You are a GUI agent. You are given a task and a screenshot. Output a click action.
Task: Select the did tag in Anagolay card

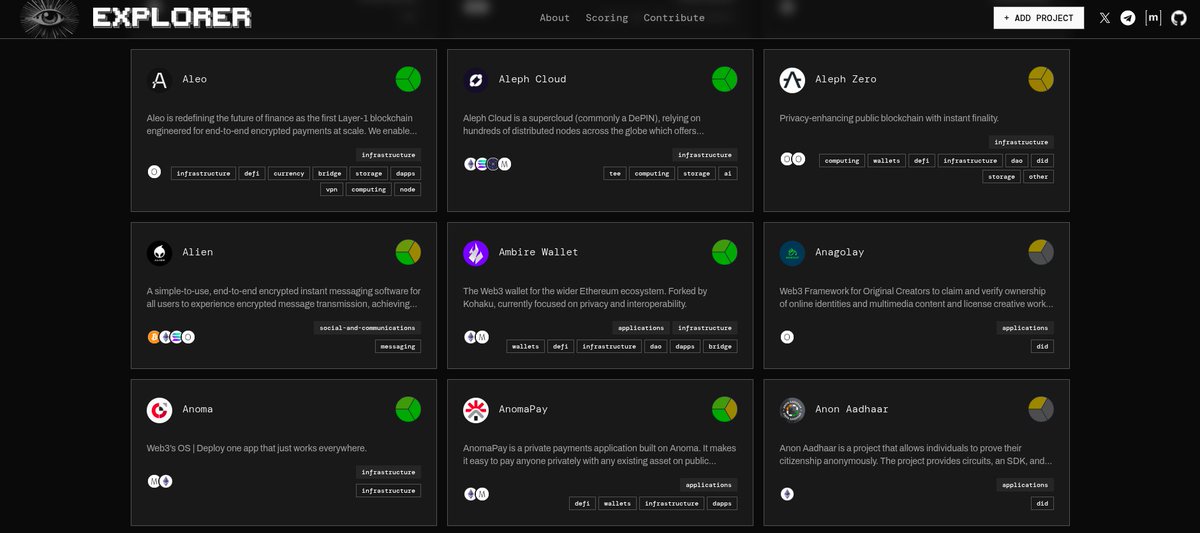[1043, 346]
